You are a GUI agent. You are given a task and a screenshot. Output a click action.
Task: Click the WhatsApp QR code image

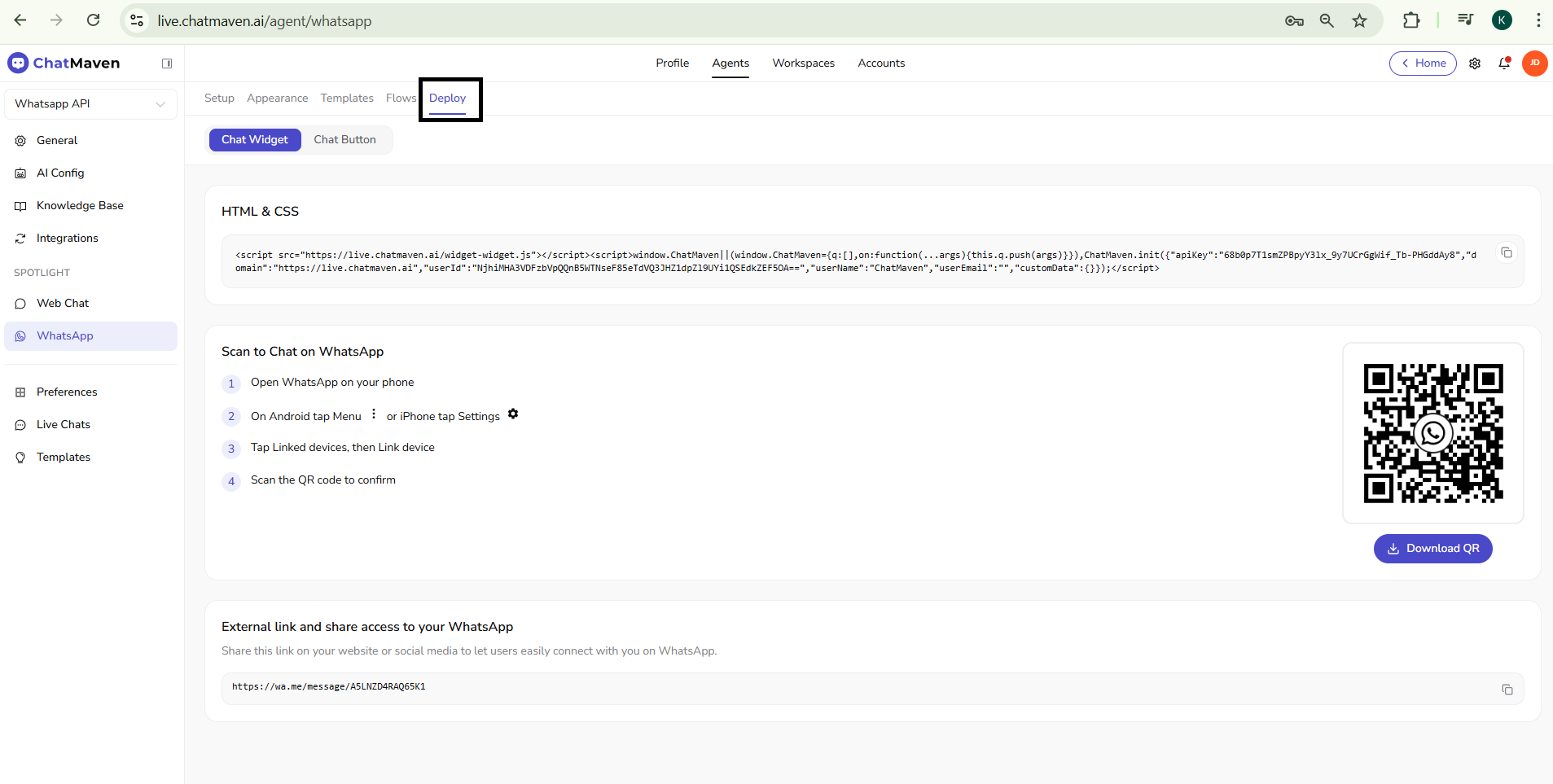[1432, 433]
